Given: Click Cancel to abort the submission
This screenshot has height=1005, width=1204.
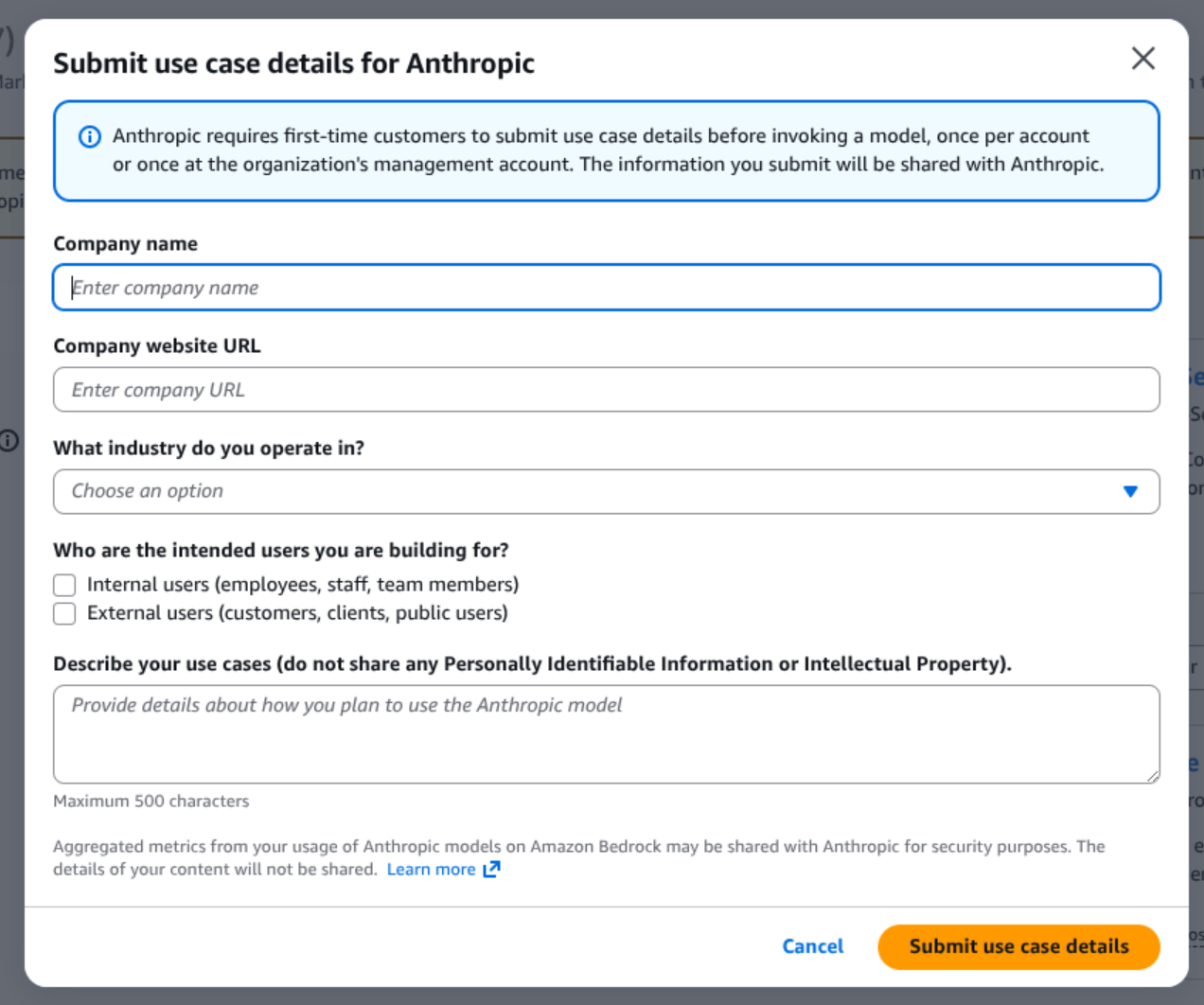Looking at the screenshot, I should (x=812, y=946).
